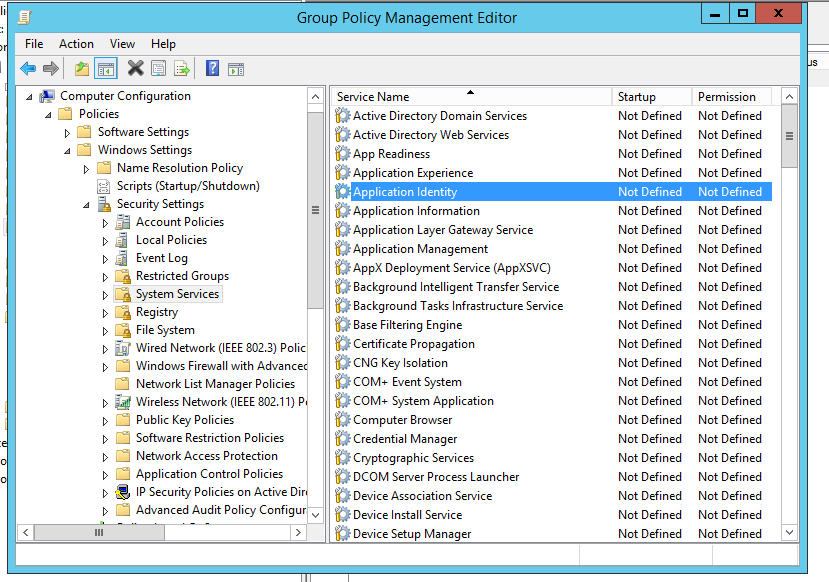The width and height of the screenshot is (829, 582).
Task: Click the gear icon beside App Readiness
Action: click(343, 154)
